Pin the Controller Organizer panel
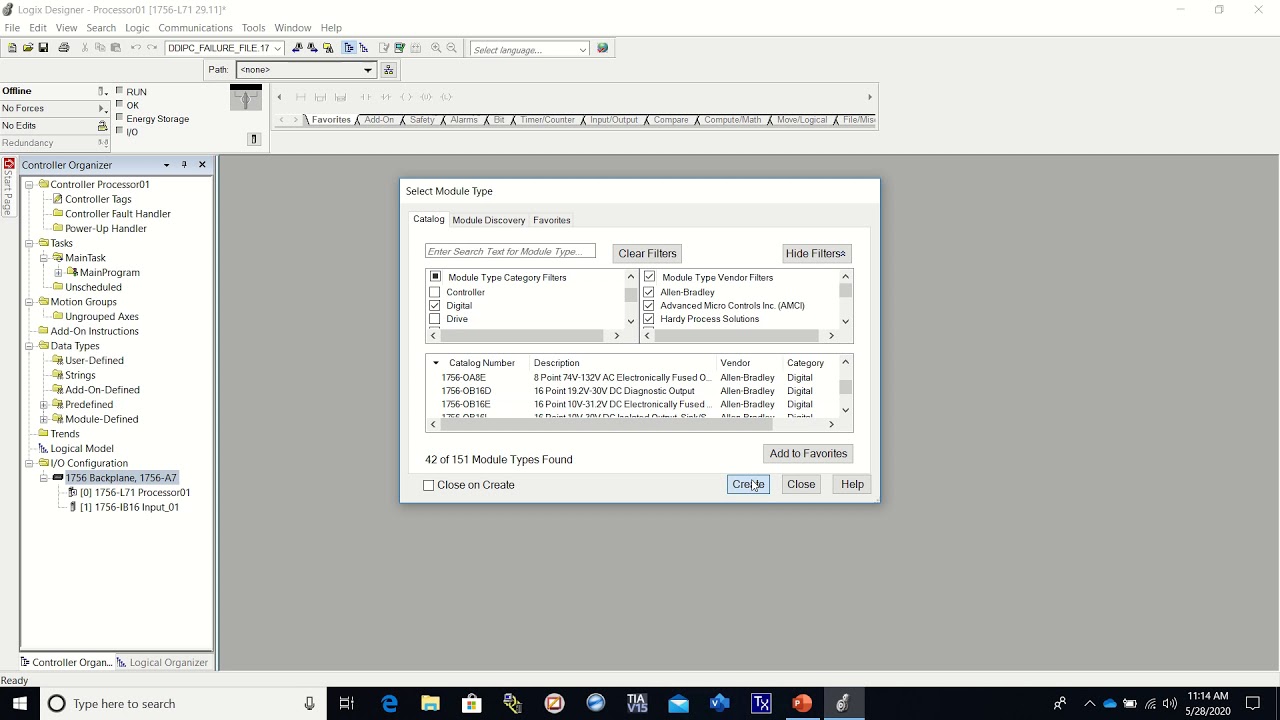This screenshot has width=1280, height=720. click(184, 165)
